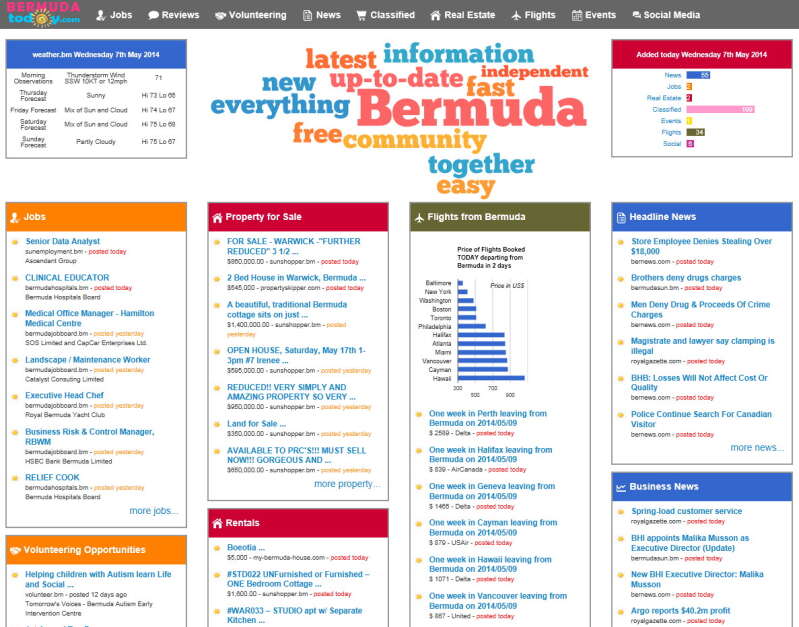Open Landscape / Maintenance Worker job listing
The image size is (799, 627).
tap(88, 360)
